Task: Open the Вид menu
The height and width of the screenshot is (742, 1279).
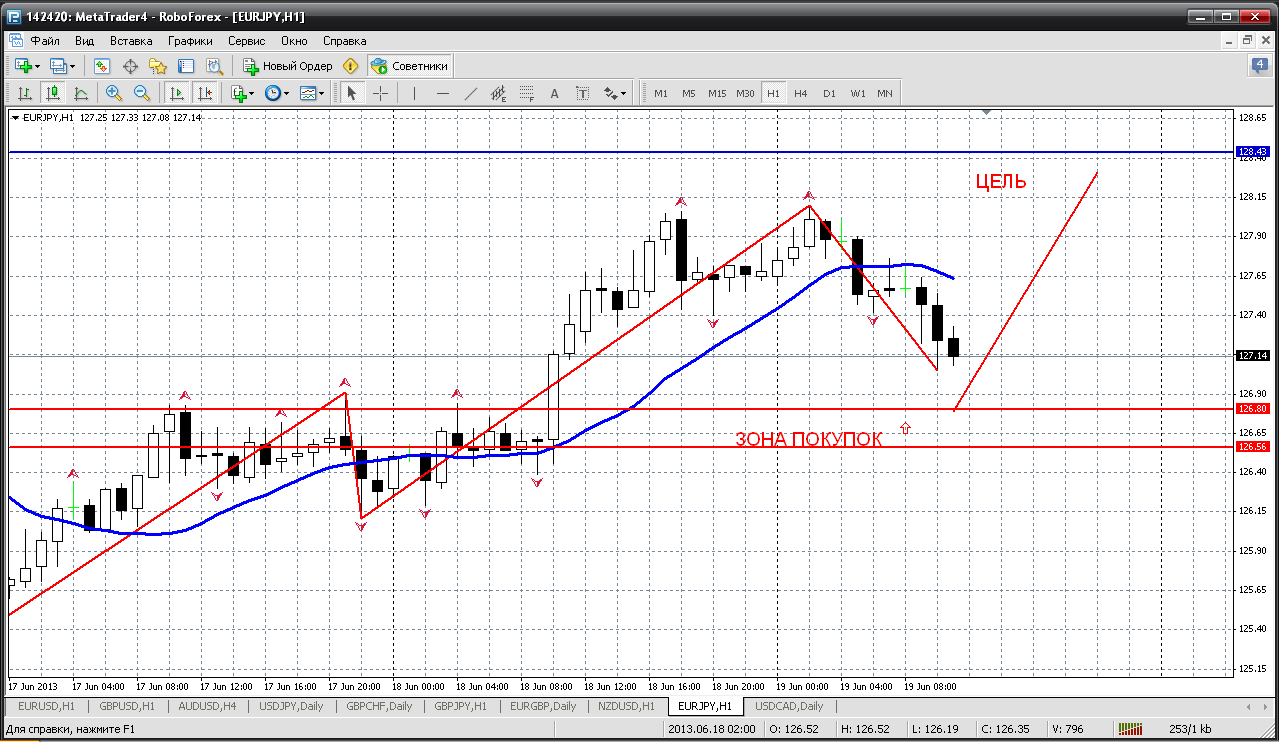Action: pos(85,41)
